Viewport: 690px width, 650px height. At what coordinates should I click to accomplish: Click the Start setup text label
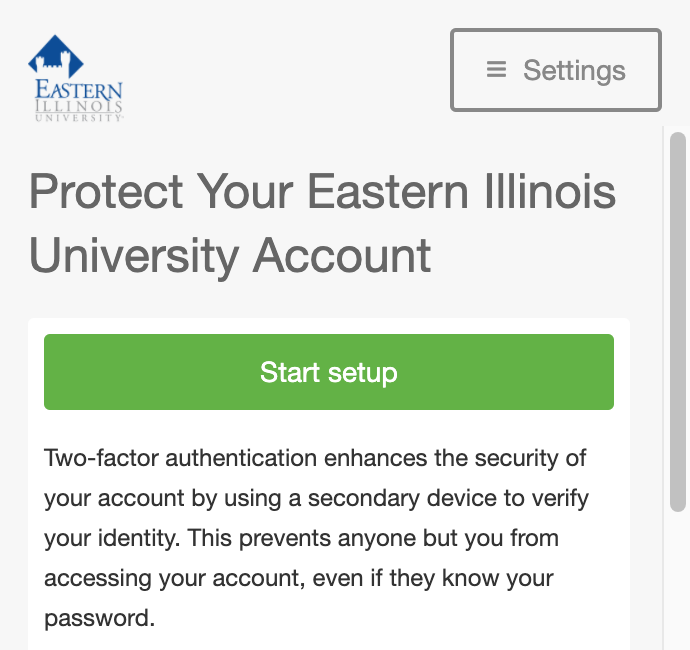pyautogui.click(x=329, y=372)
